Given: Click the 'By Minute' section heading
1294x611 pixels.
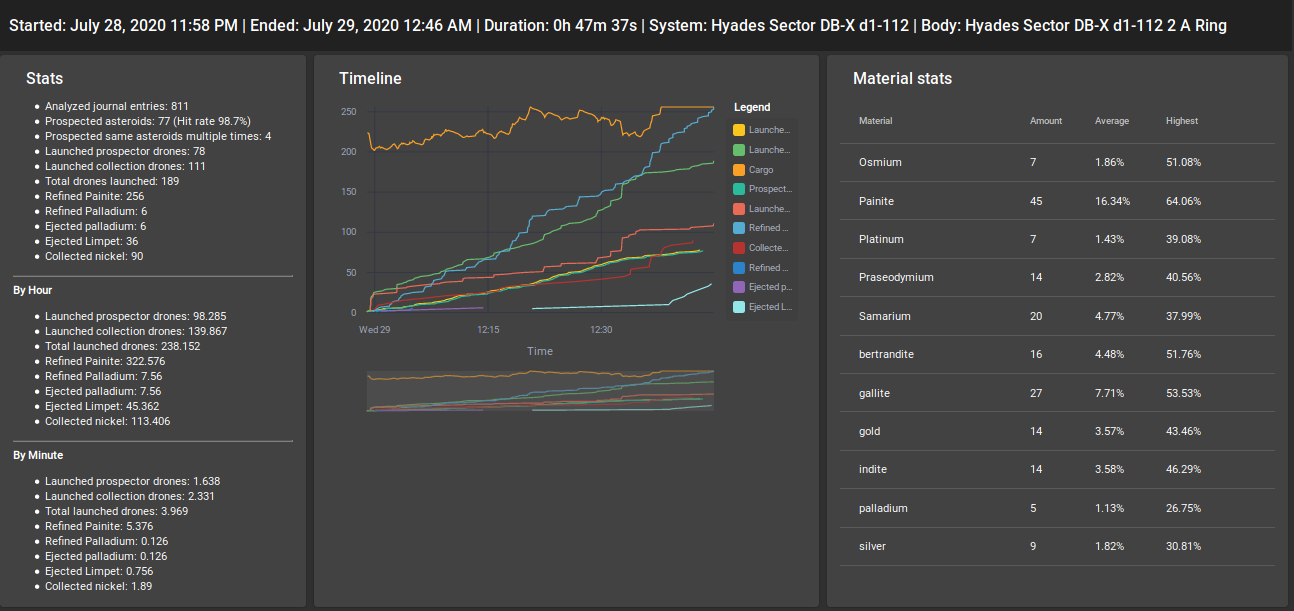Looking at the screenshot, I should [38, 455].
